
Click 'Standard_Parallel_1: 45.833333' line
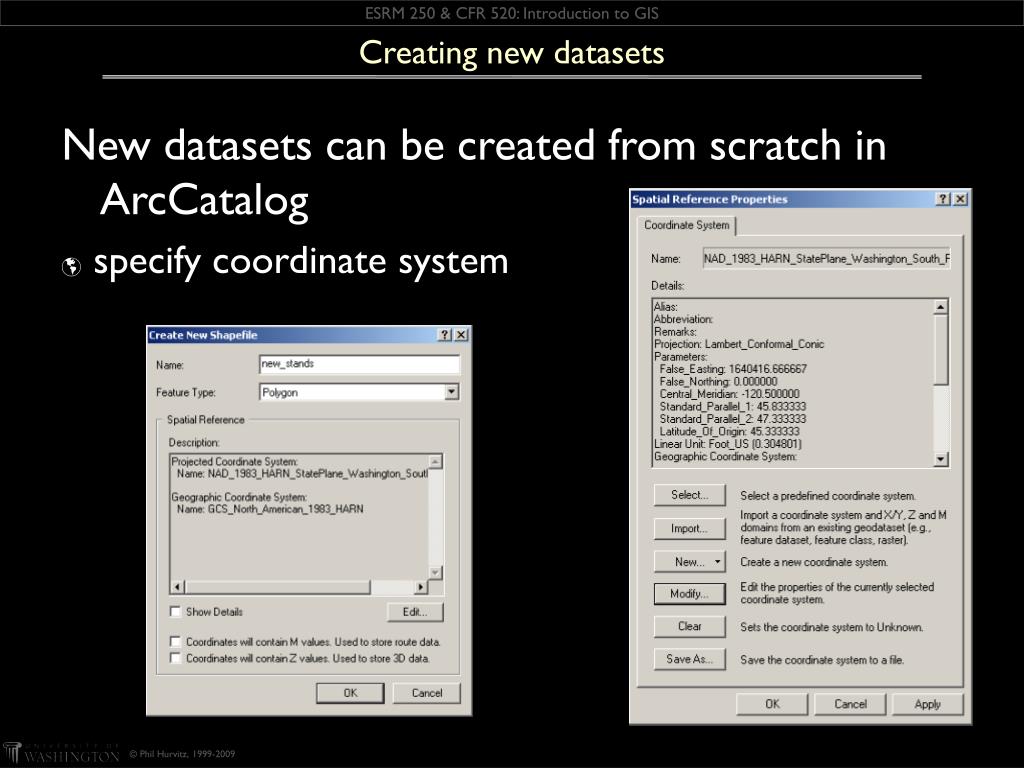pyautogui.click(x=732, y=406)
